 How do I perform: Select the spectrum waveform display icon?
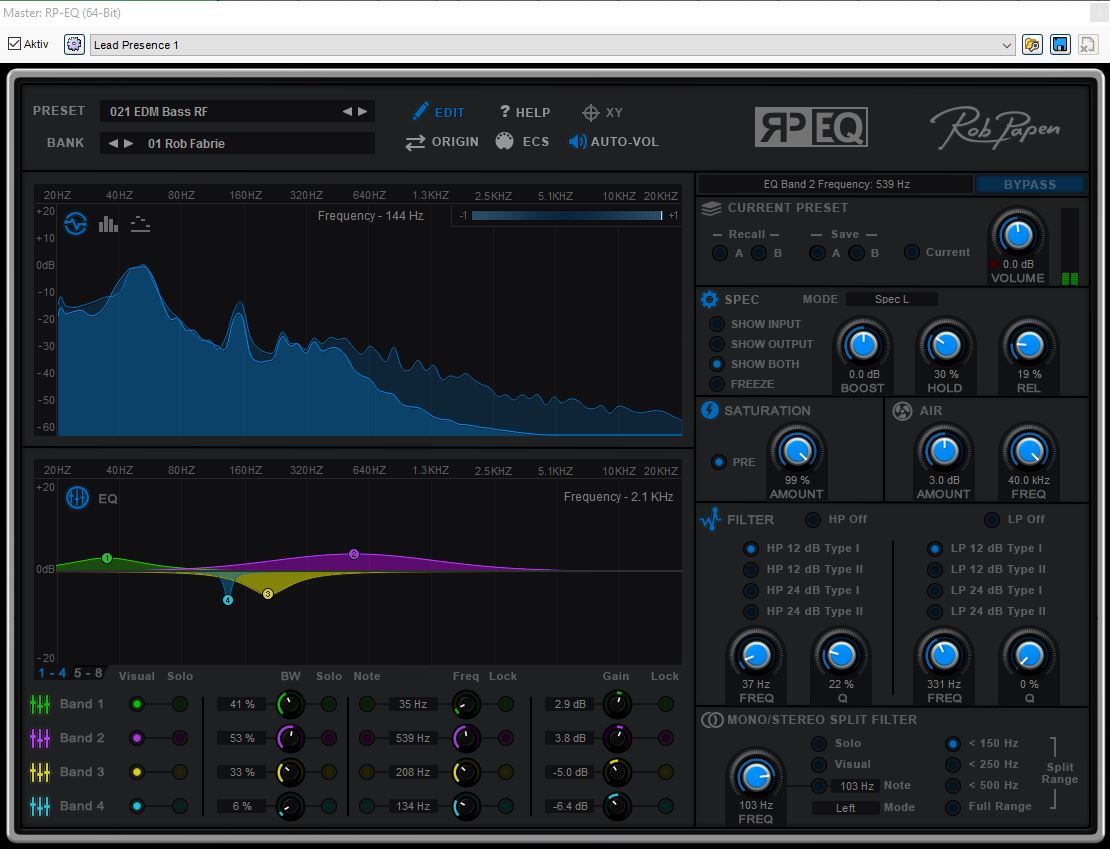(x=76, y=224)
